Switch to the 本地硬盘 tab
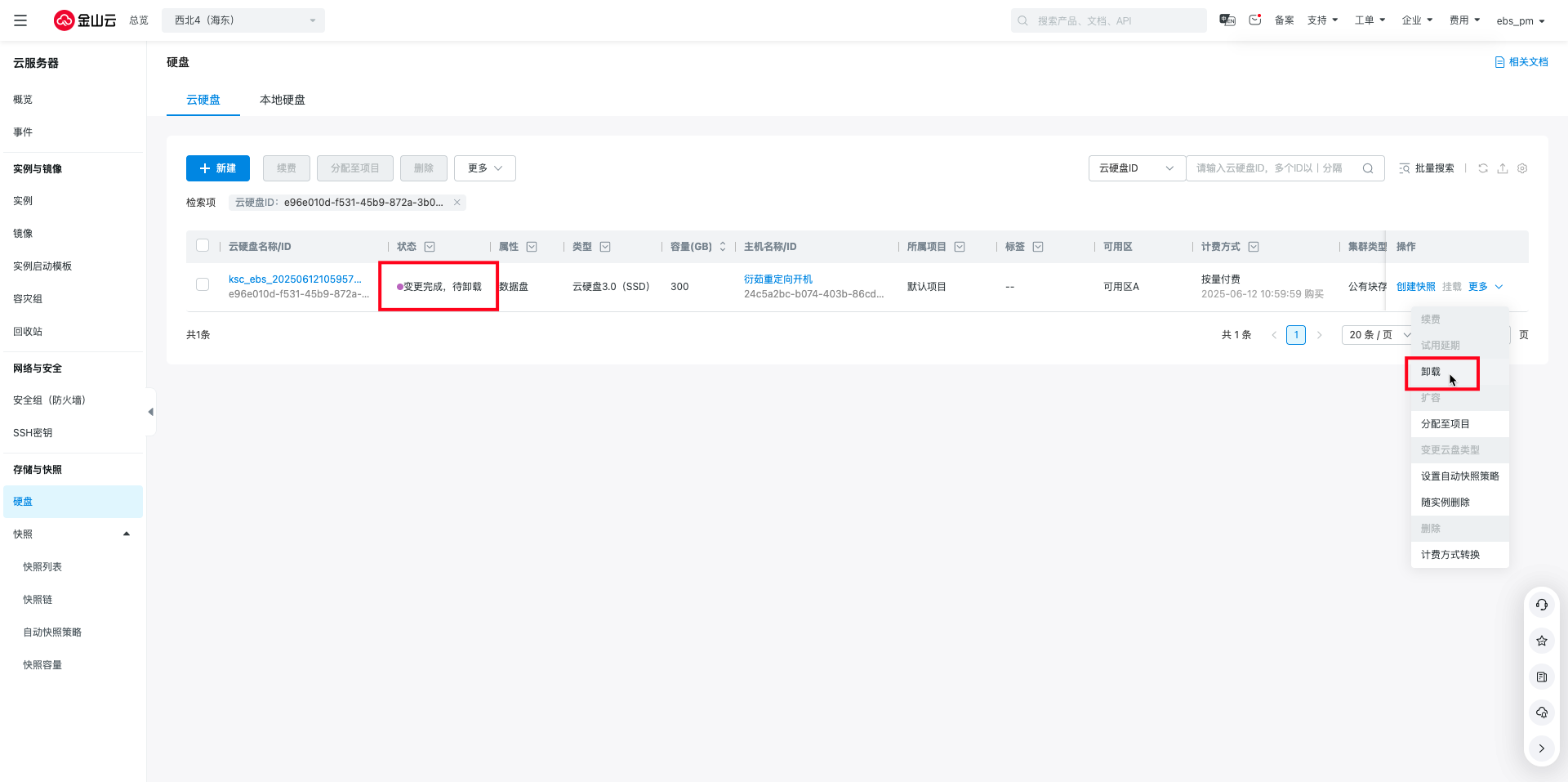1568x782 pixels. pos(282,100)
